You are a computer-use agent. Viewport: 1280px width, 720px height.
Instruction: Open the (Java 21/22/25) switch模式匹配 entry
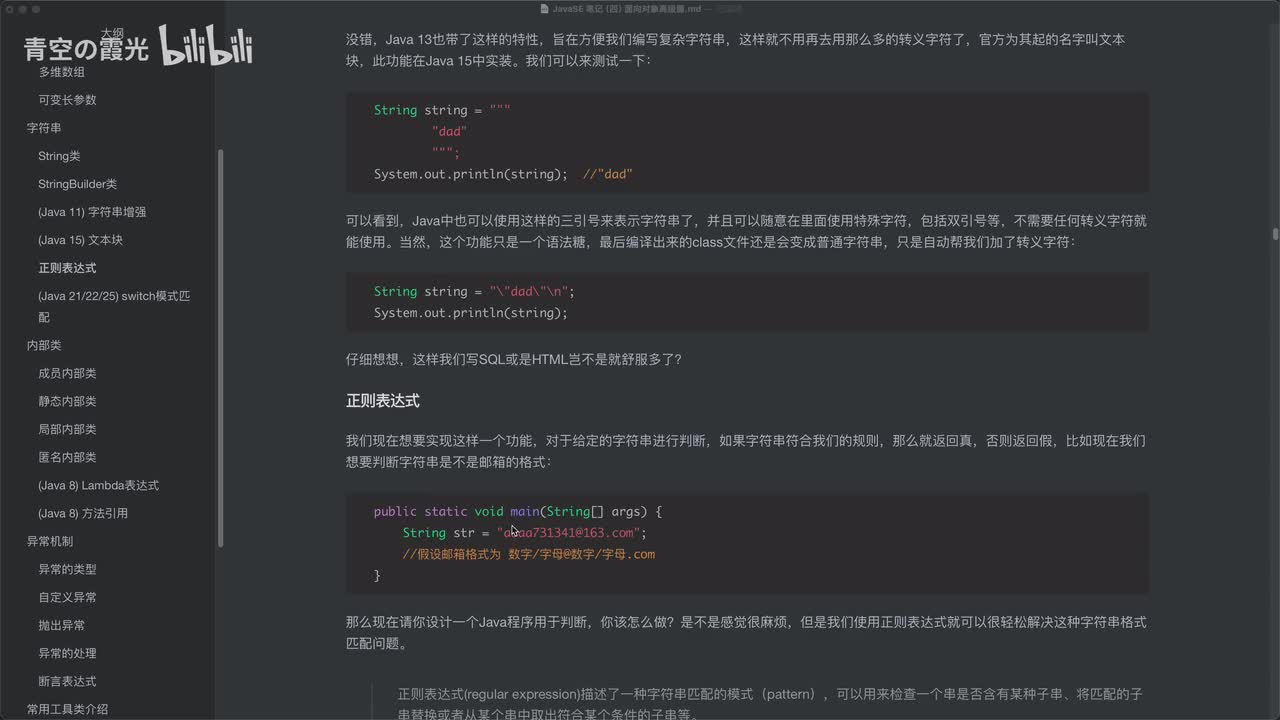pos(114,306)
